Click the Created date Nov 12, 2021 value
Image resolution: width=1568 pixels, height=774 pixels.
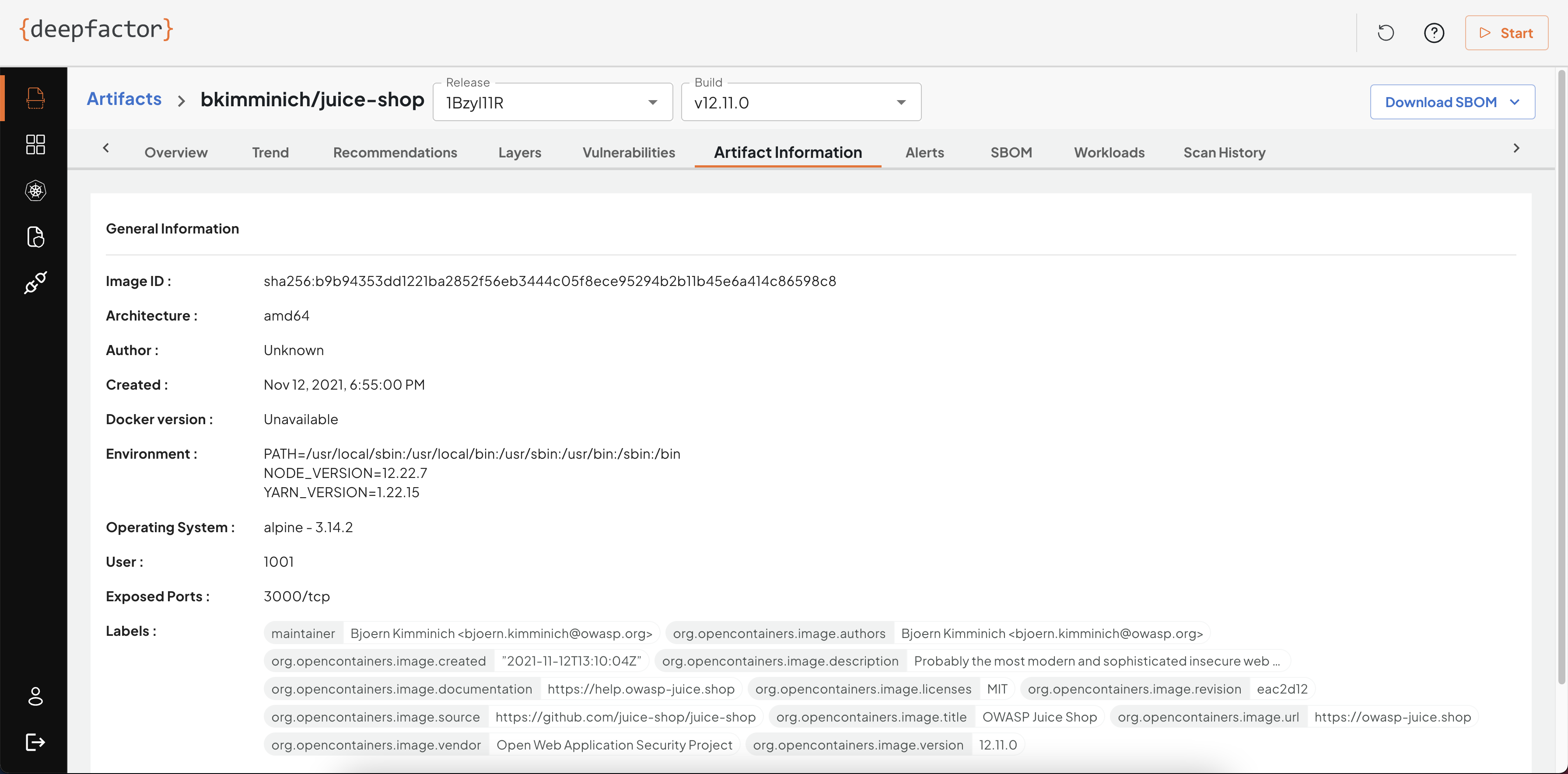344,384
